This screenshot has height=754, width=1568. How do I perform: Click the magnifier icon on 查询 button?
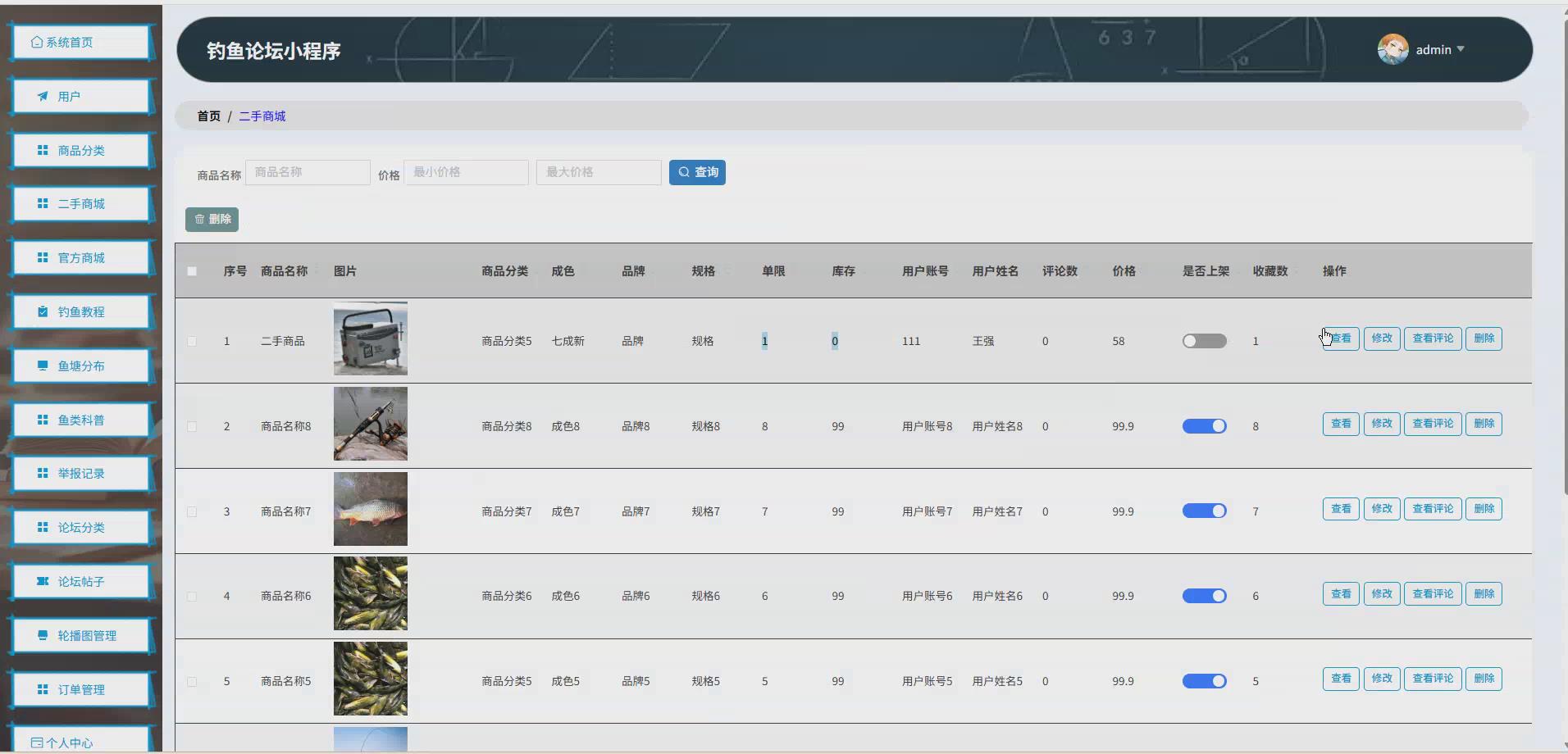coord(684,172)
